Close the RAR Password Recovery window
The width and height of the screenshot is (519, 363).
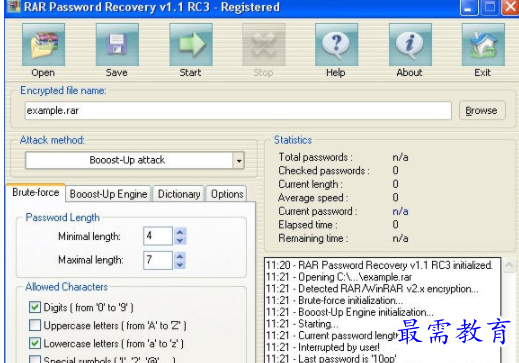pyautogui.click(x=510, y=7)
